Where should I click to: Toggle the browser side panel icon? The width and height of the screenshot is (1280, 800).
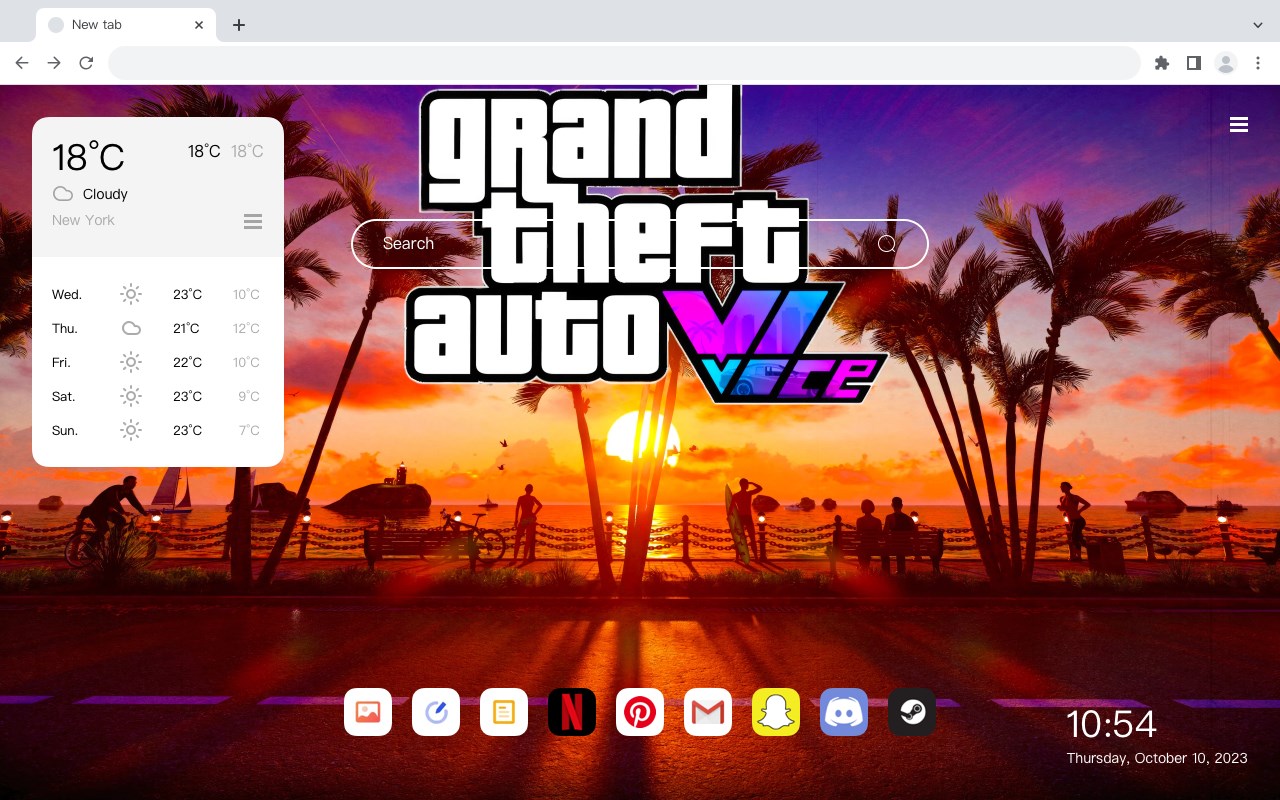pos(1193,63)
